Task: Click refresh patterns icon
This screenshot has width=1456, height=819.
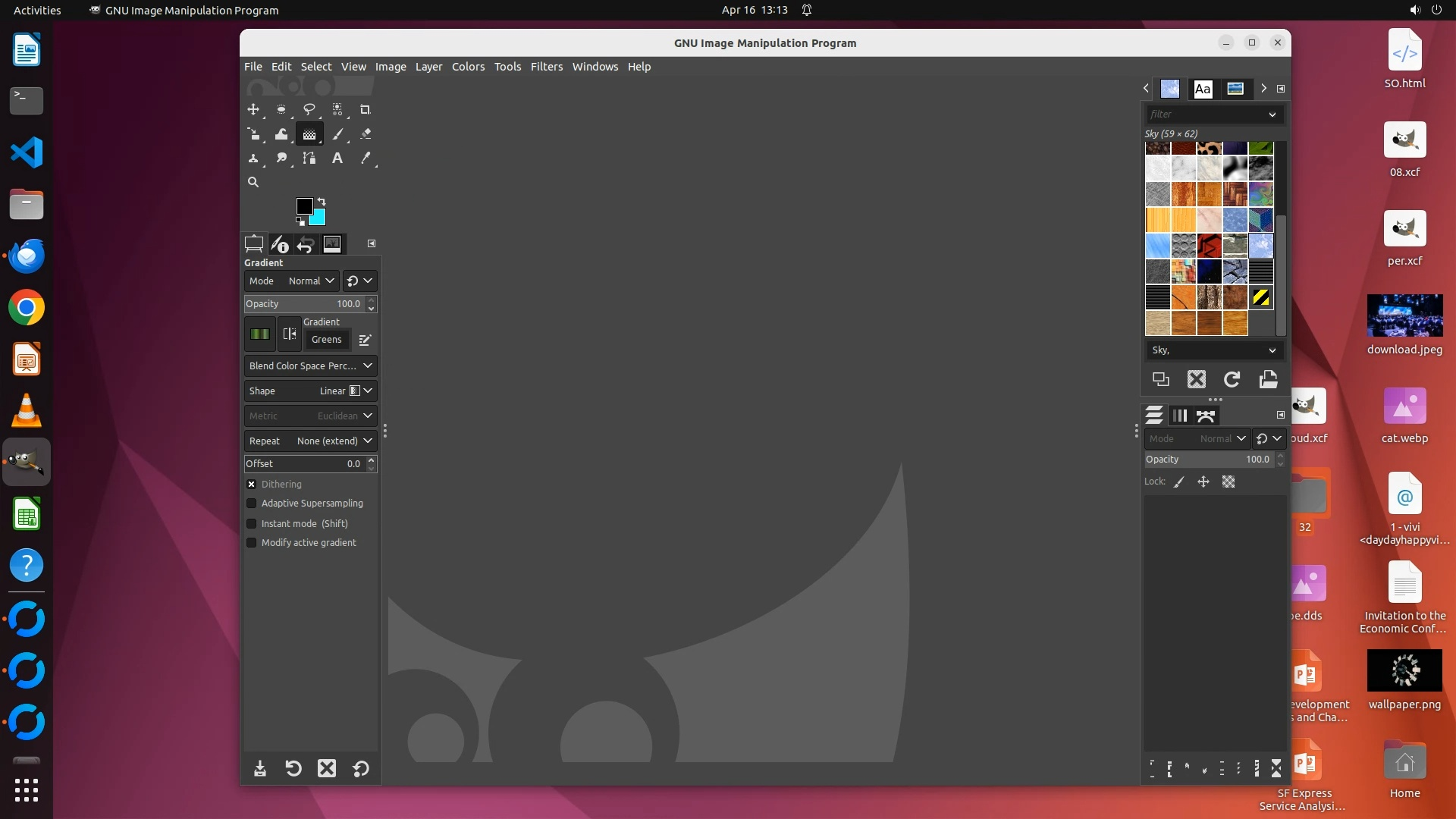Action: (1232, 379)
